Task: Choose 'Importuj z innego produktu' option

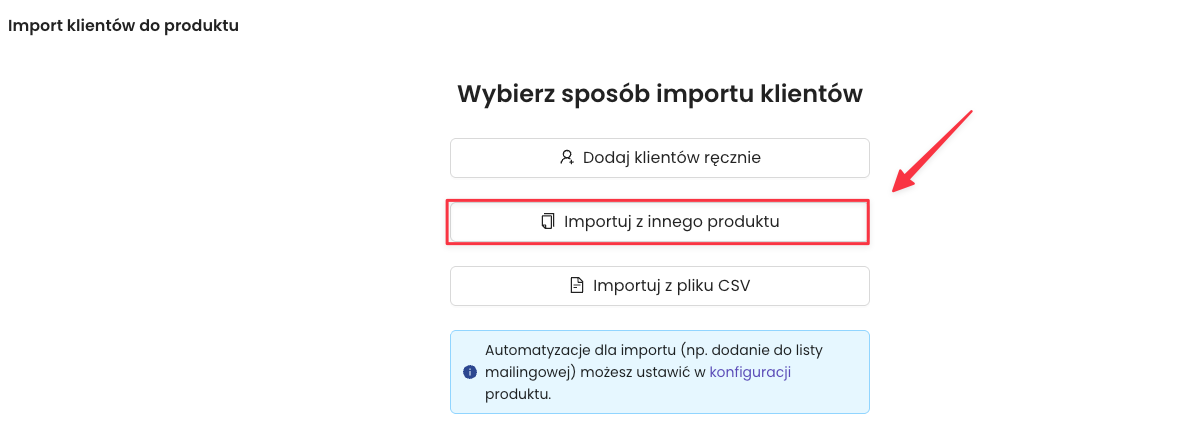Action: point(659,222)
